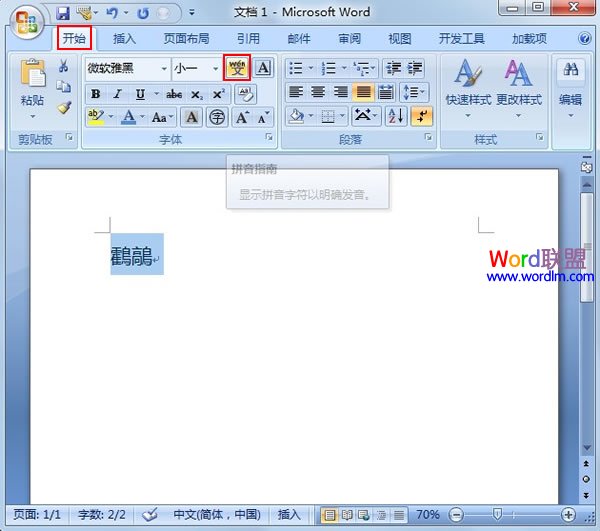
Task: Switch to the 审阅 tab
Action: click(x=349, y=39)
